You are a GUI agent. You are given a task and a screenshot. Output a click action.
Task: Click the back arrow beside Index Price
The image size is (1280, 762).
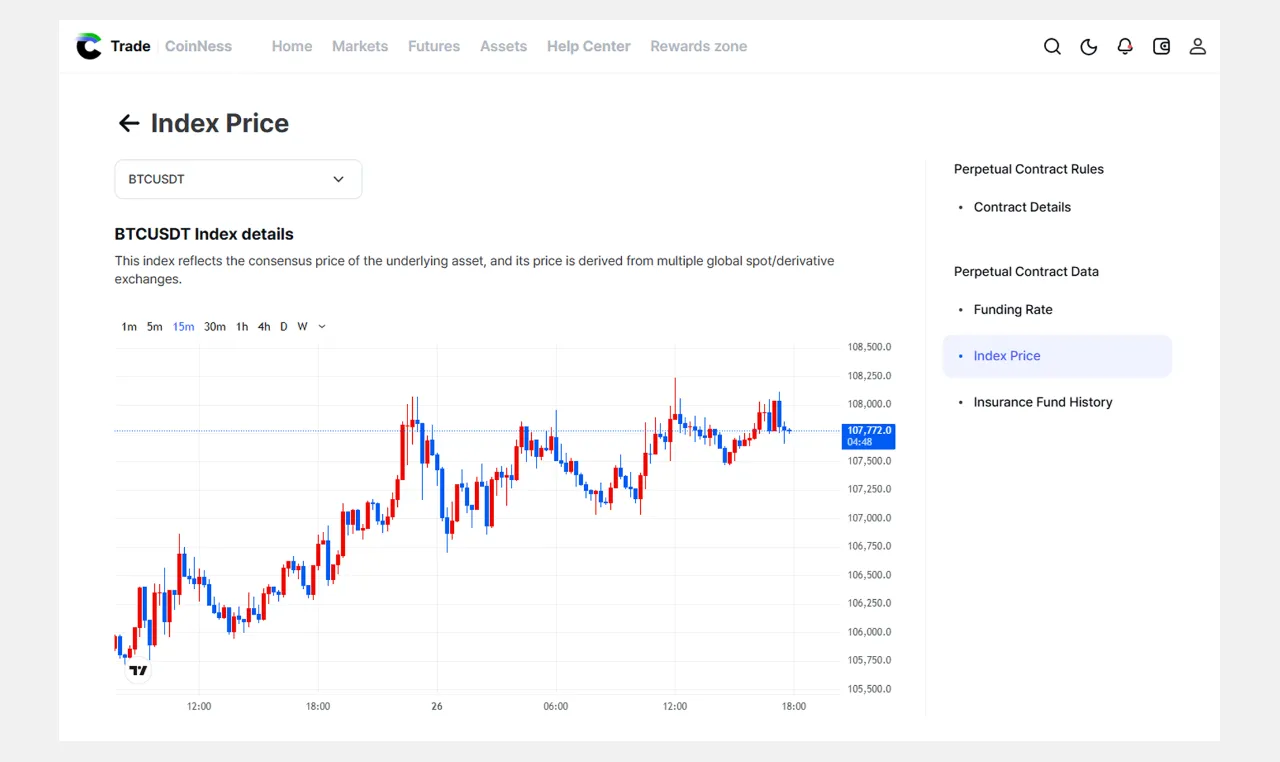(x=129, y=123)
